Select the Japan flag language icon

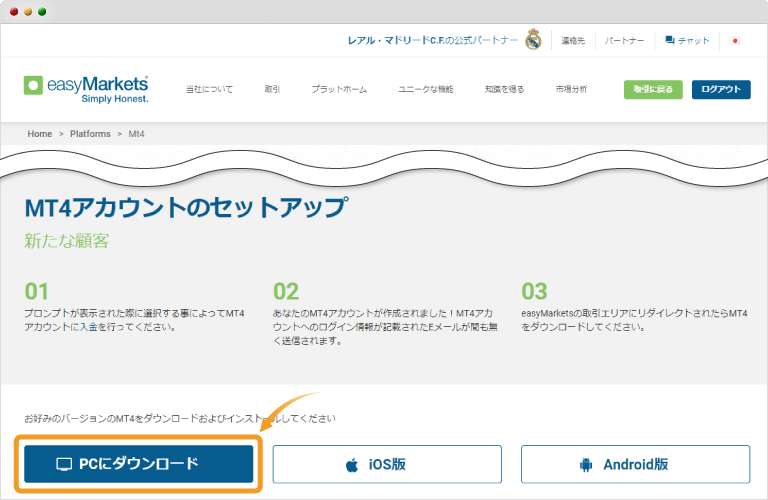[x=735, y=41]
